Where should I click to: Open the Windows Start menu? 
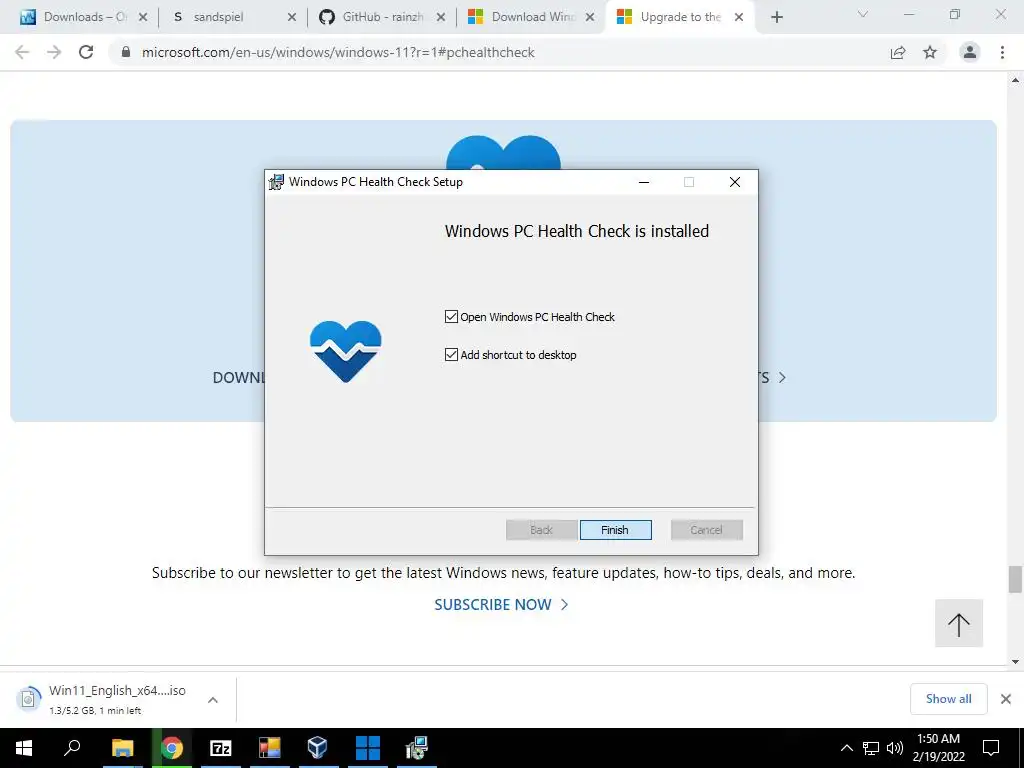click(24, 748)
